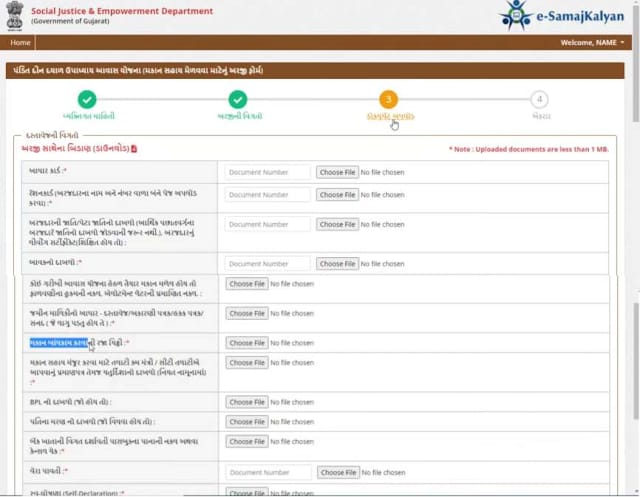Viewport: 640px width, 497px height.
Task: Click Document Number field for Aadhaar card
Action: (268, 172)
